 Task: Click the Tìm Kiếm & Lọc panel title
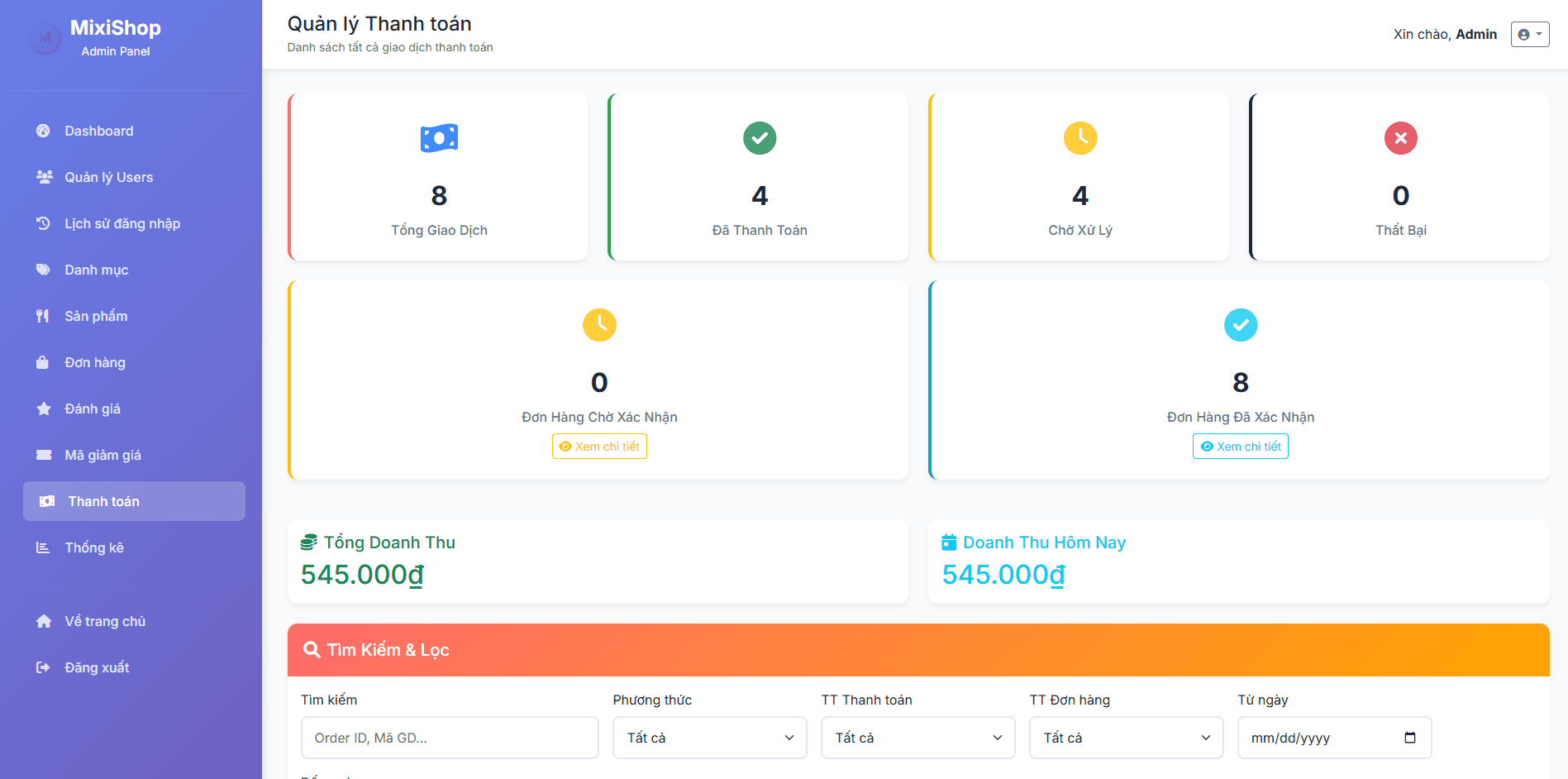(388, 650)
